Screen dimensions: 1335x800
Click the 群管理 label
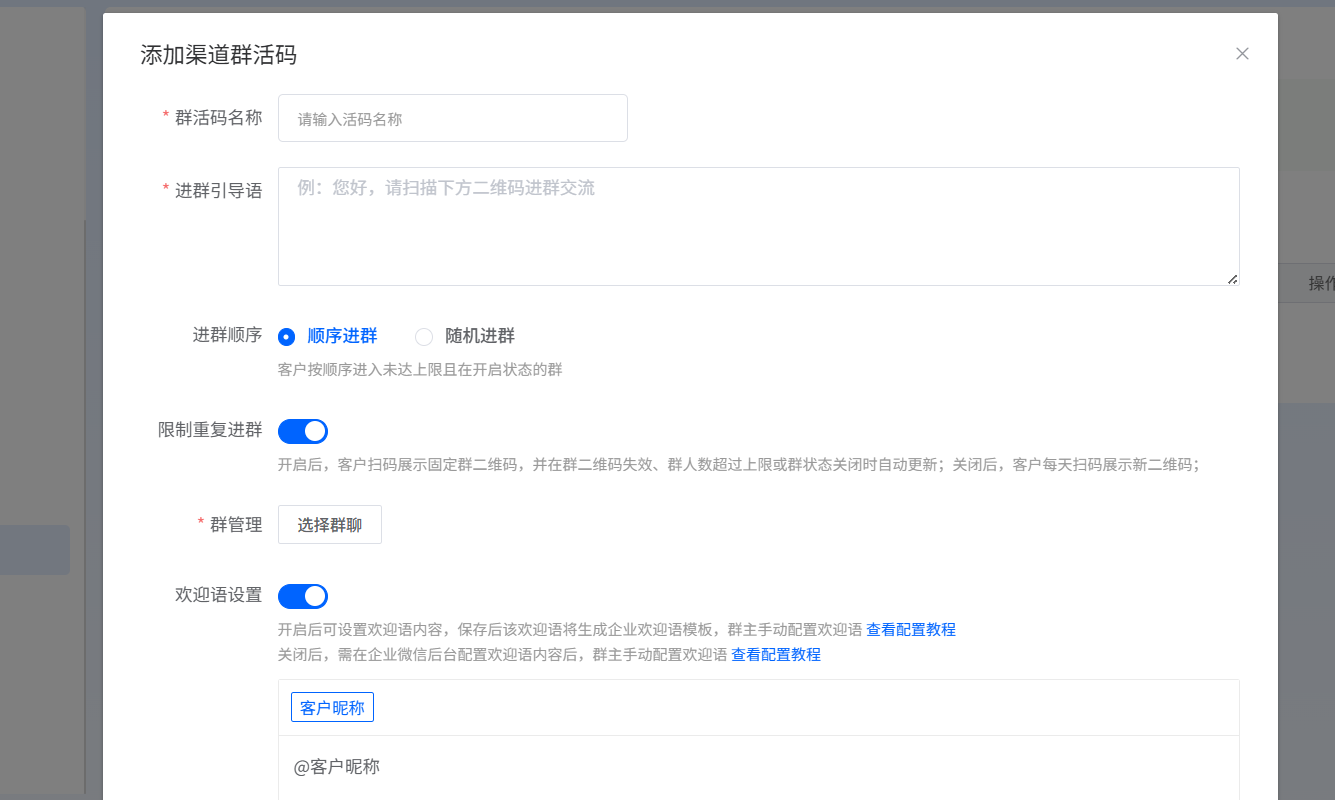tap(236, 524)
